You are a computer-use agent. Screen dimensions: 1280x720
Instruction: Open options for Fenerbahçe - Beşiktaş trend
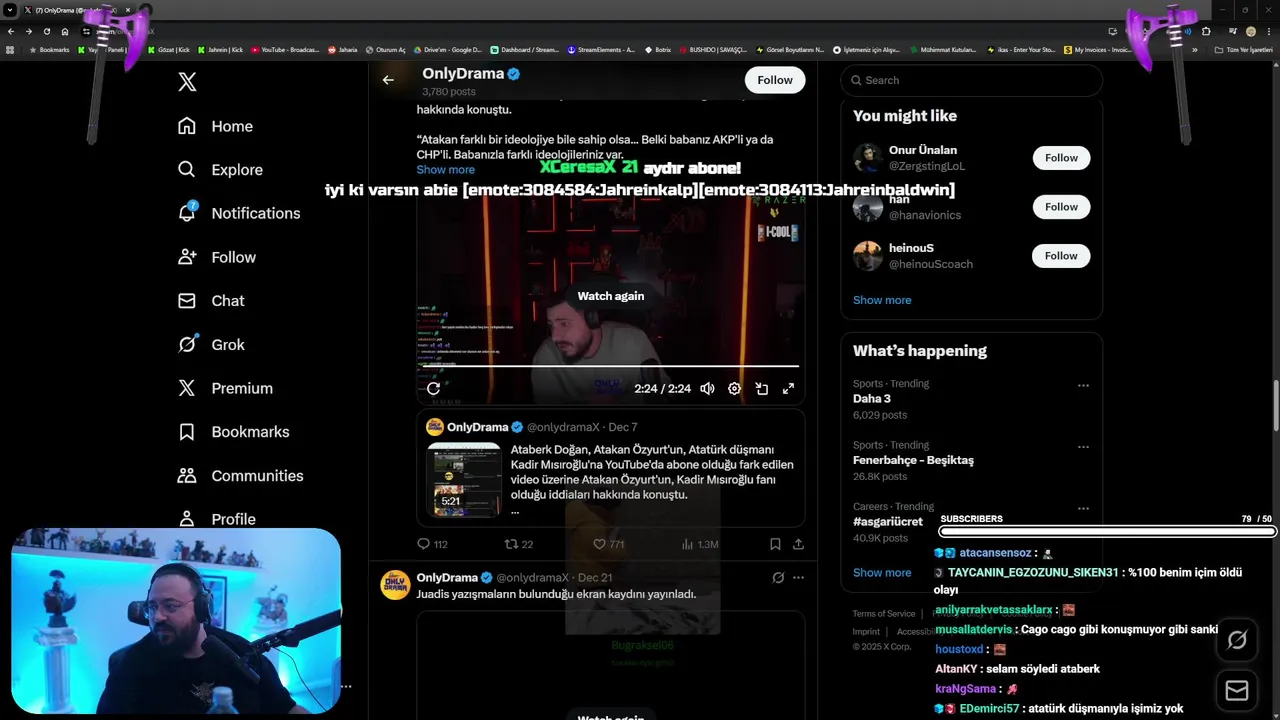click(1083, 446)
